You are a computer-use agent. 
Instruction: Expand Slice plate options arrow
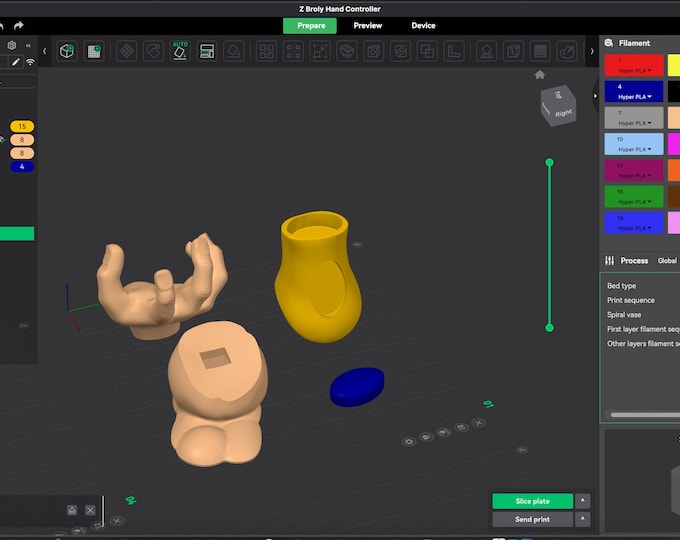[x=582, y=501]
